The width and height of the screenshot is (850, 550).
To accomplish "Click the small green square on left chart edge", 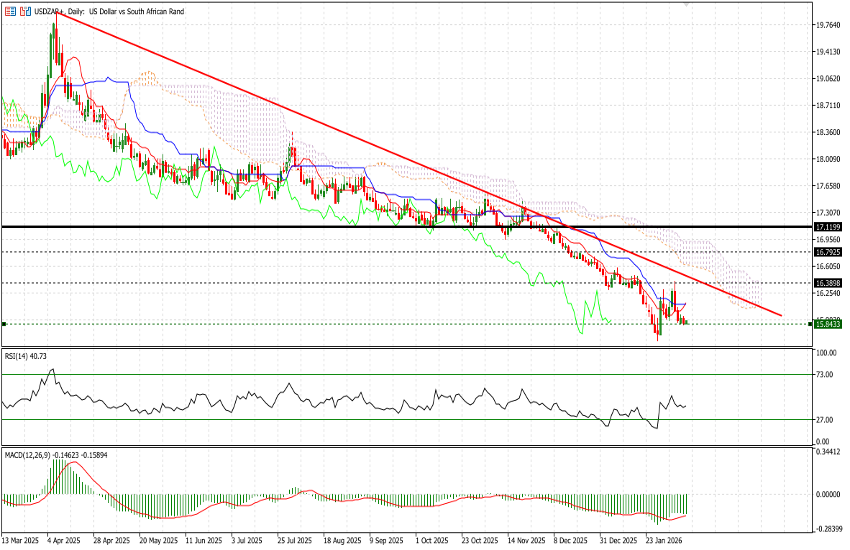I will click(x=4, y=323).
